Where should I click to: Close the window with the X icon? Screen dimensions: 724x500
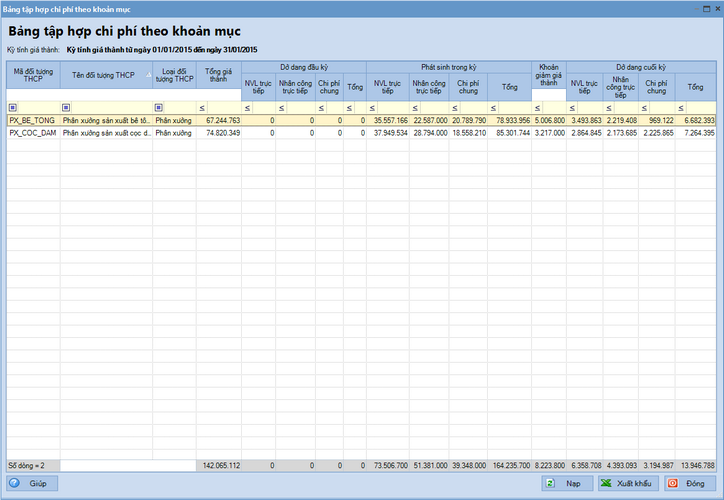click(718, 9)
